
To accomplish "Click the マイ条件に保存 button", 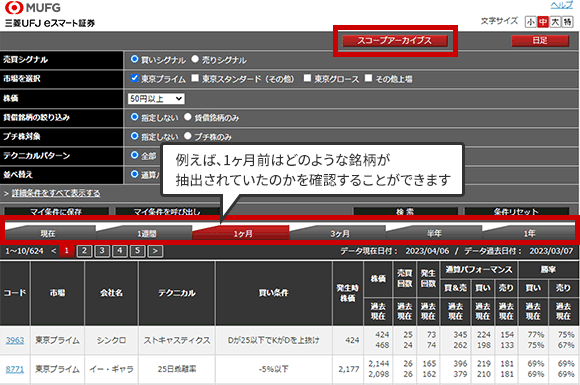I will point(56,211).
